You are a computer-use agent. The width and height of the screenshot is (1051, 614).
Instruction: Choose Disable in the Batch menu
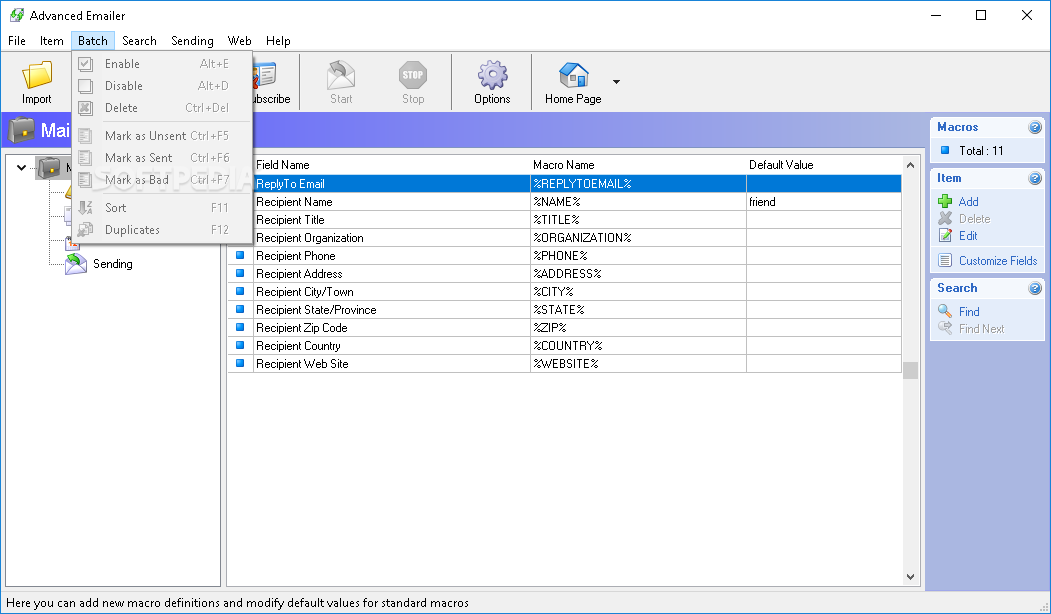click(x=162, y=86)
